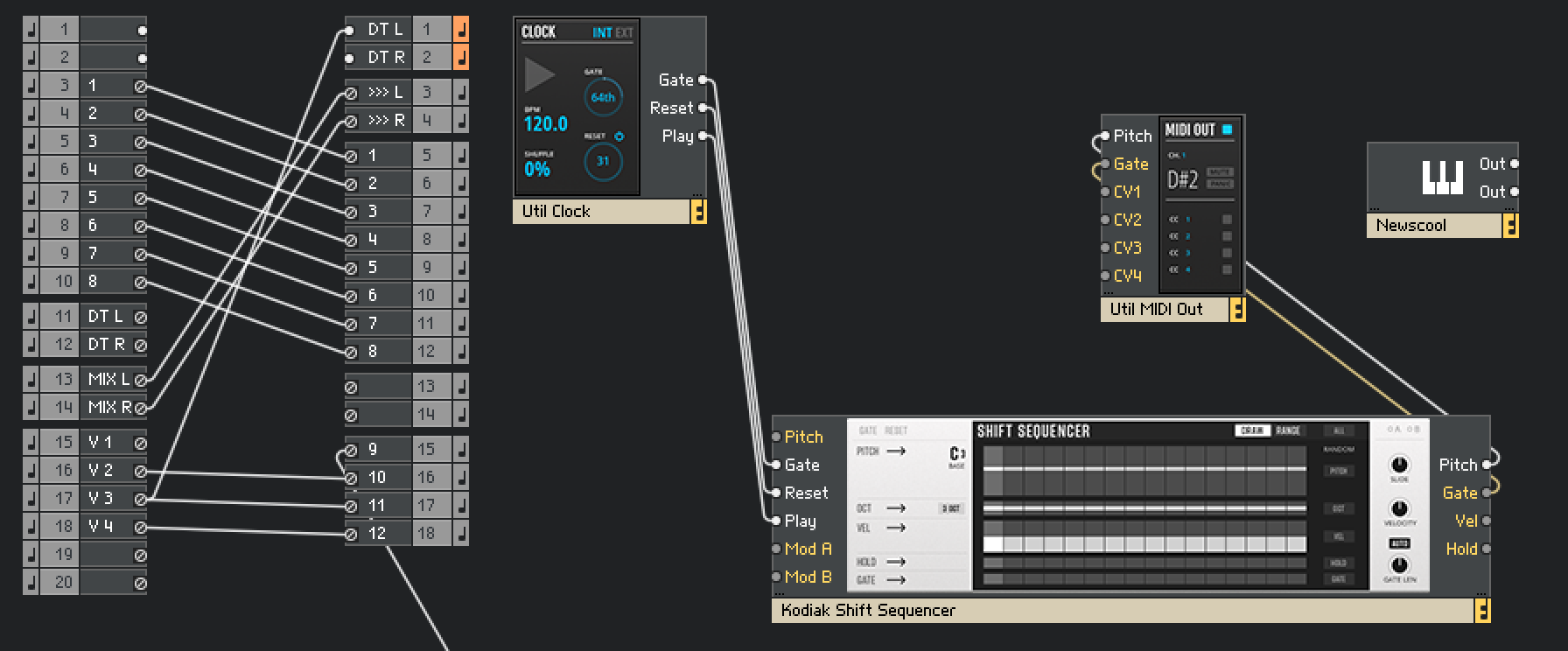Click the C3 base note selector
This screenshot has width=1568, height=651.
point(956,454)
